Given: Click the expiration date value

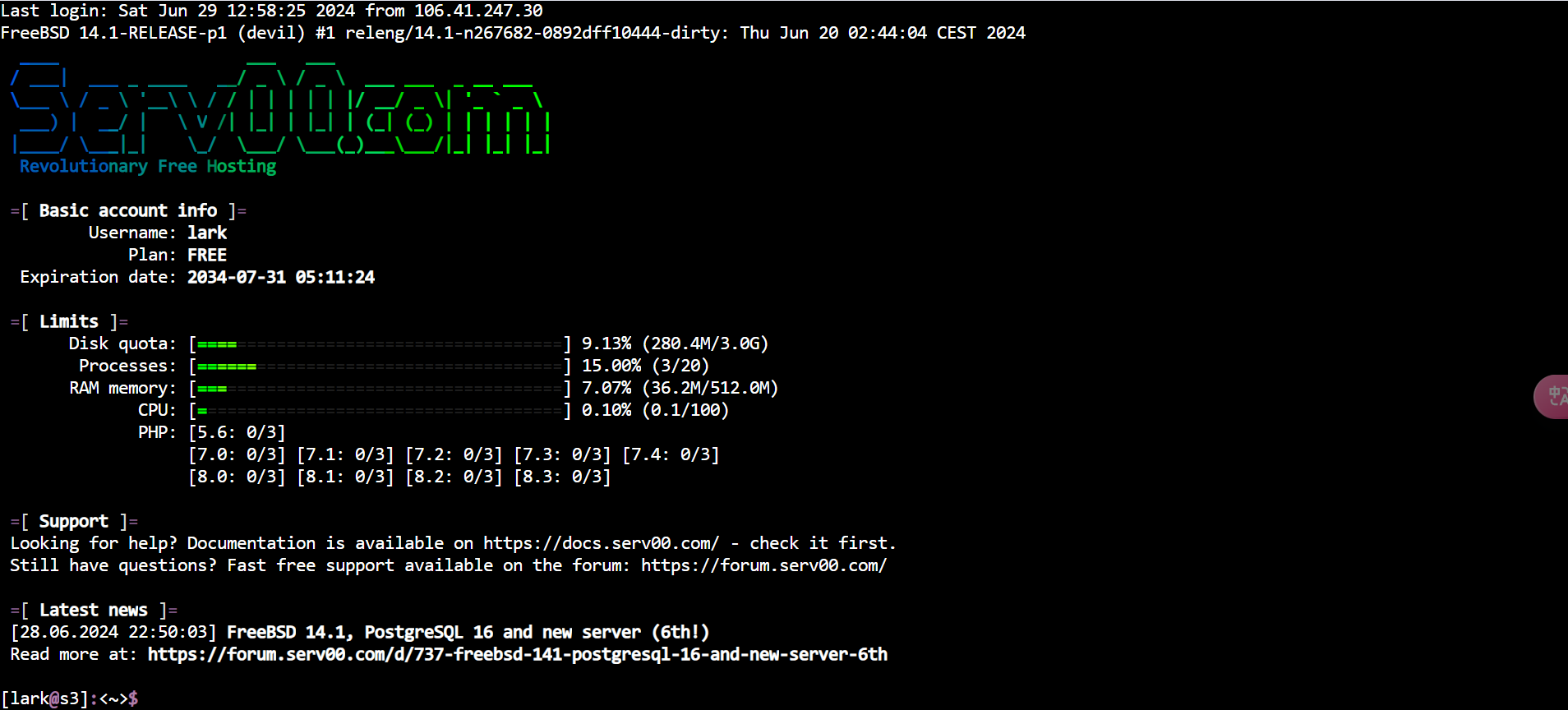Looking at the screenshot, I should point(281,277).
